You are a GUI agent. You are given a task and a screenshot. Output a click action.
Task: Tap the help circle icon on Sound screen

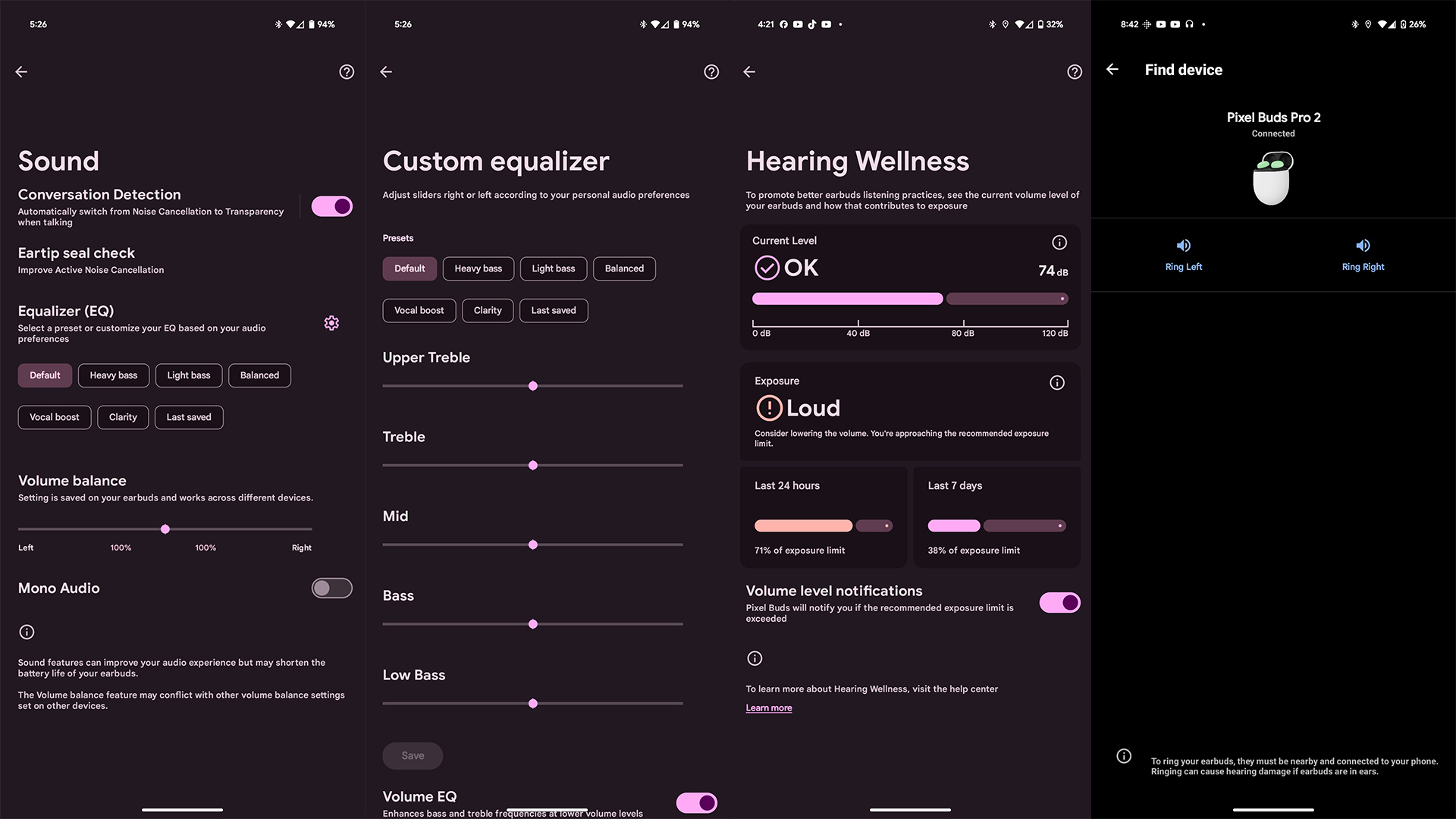click(347, 71)
